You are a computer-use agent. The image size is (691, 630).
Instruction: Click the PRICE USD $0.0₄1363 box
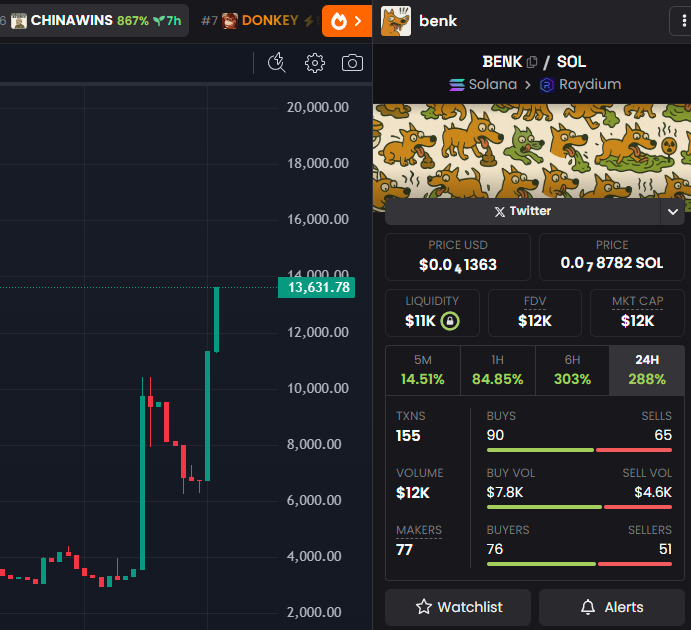pos(458,257)
